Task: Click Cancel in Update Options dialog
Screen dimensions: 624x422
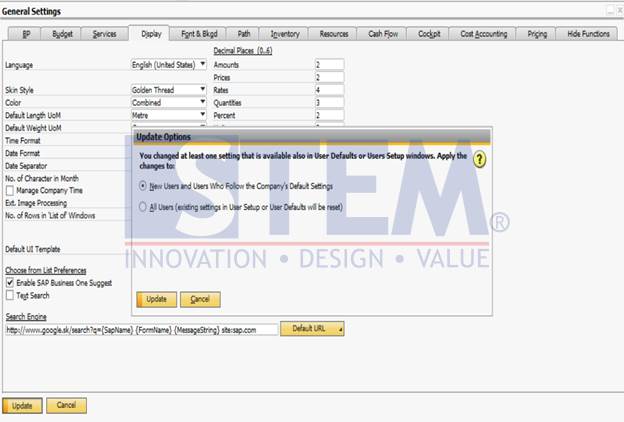Action: click(x=200, y=299)
